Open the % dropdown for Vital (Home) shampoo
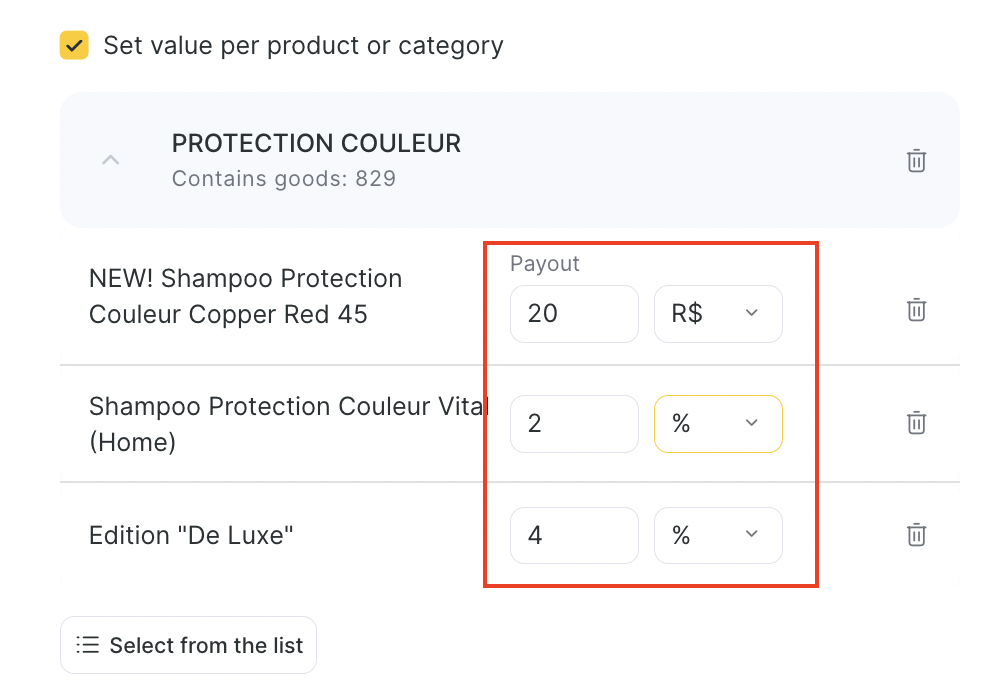1004x688 pixels. [718, 424]
